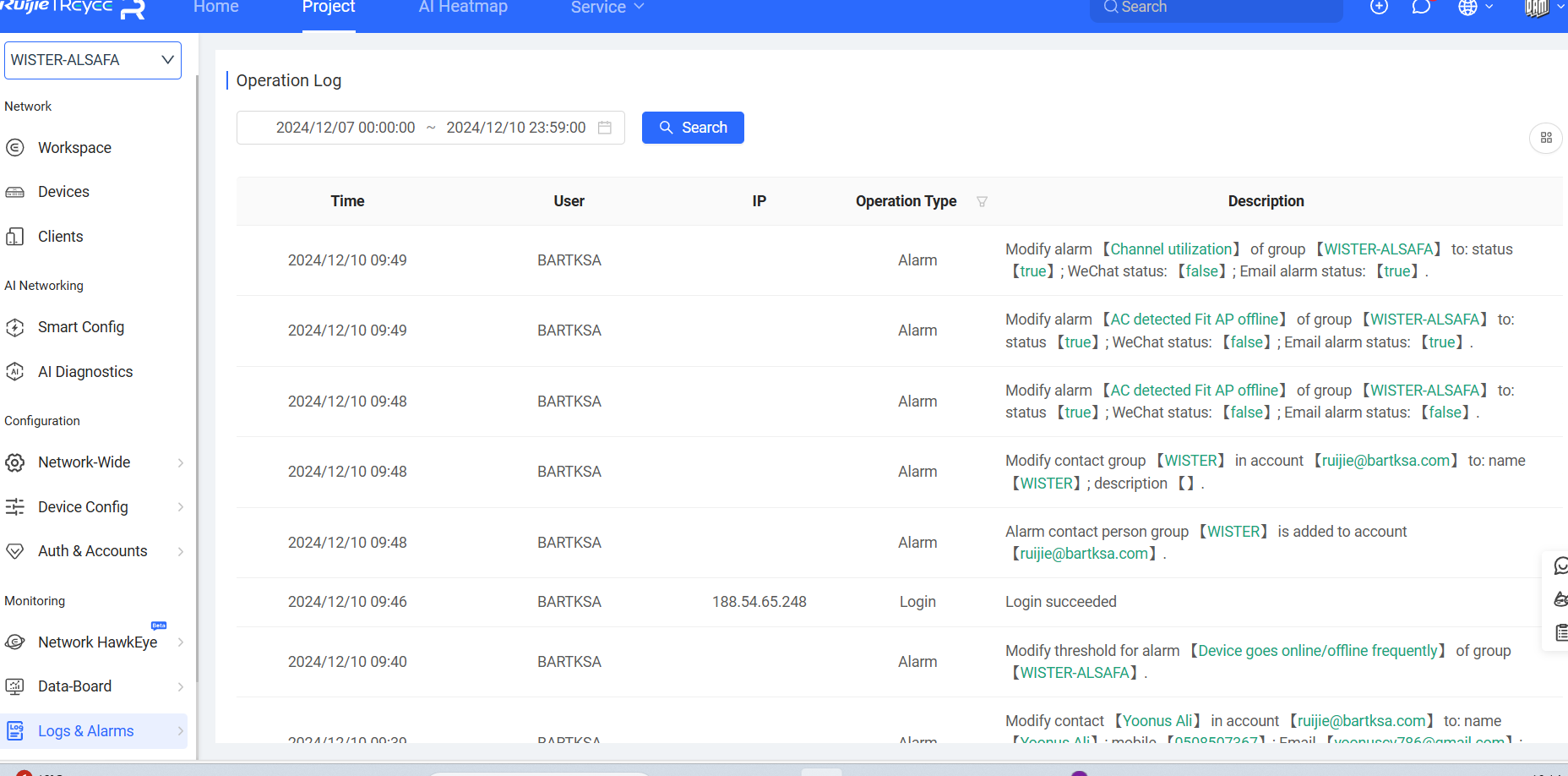Click the Login operation type cell
Screen dimensions: 1568x776
pyautogui.click(x=917, y=602)
